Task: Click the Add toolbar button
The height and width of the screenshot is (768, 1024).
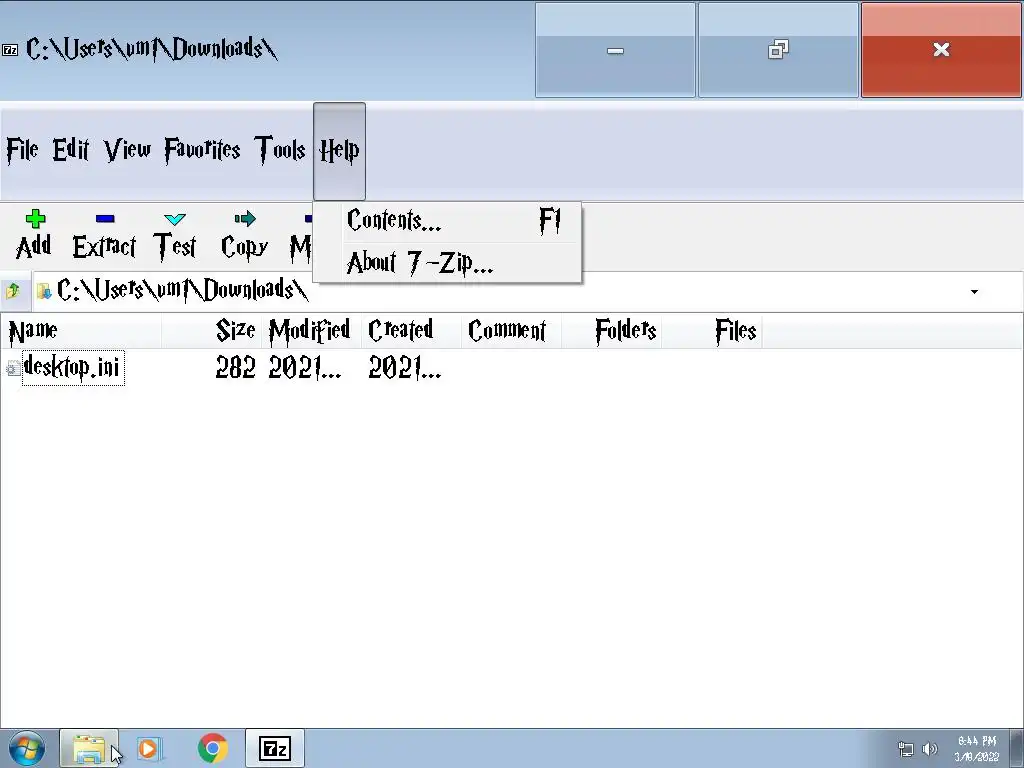Action: click(x=34, y=234)
